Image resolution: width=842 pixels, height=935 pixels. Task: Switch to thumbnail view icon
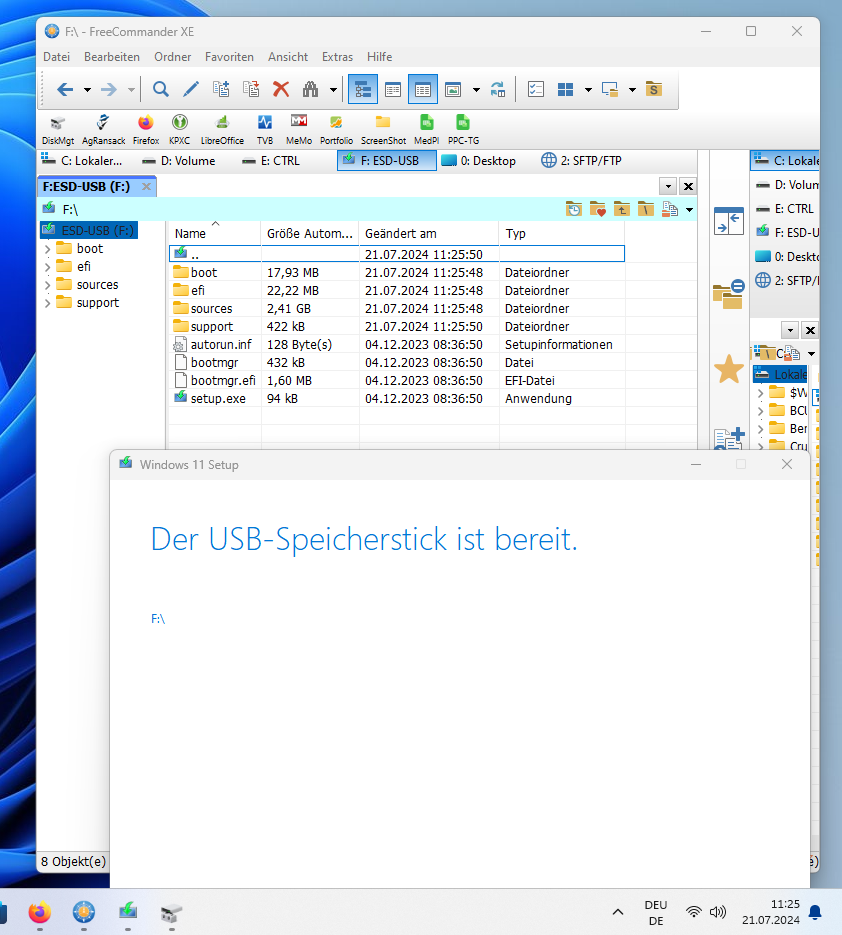click(x=453, y=89)
